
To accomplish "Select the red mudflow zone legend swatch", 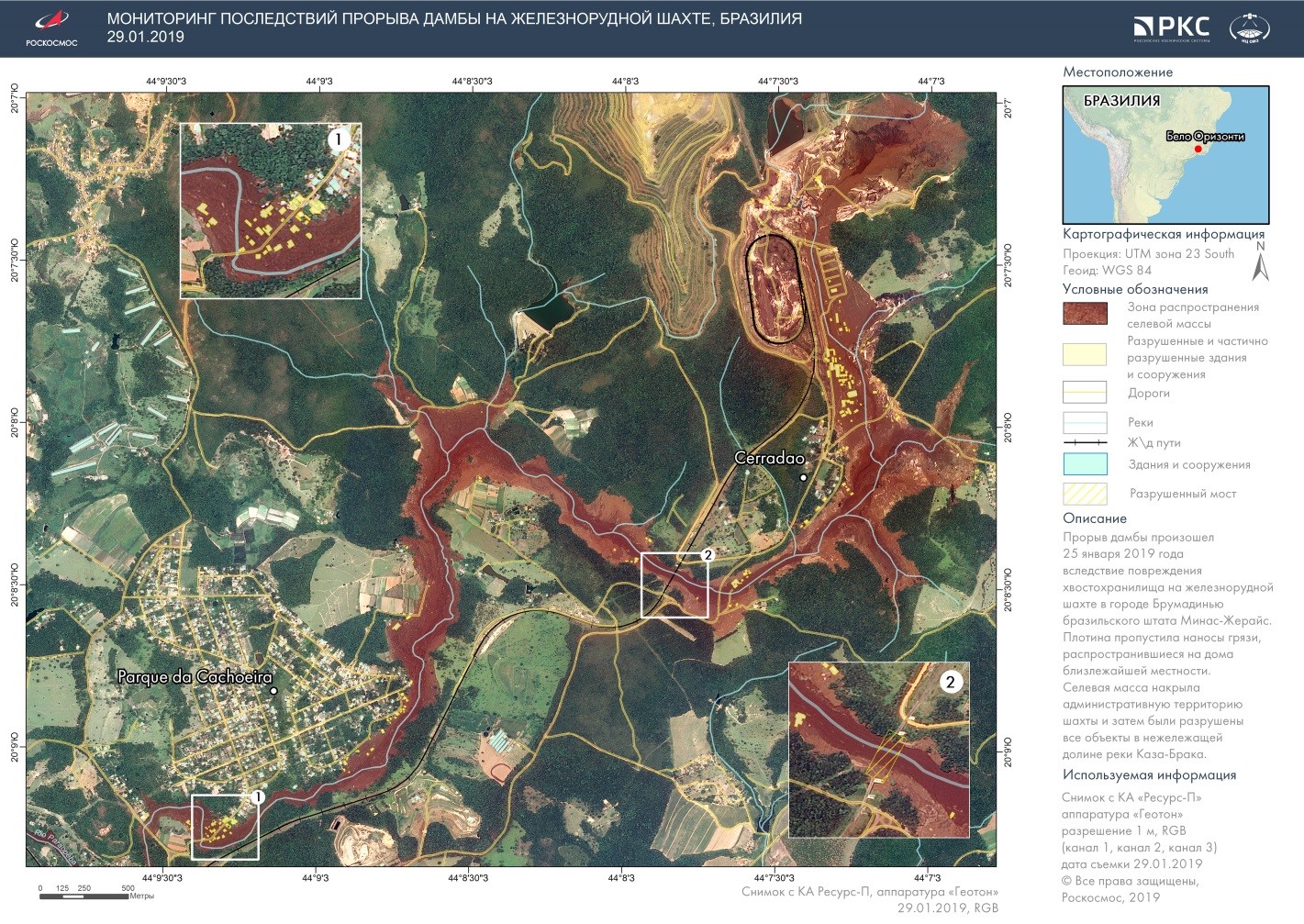I will point(1085,314).
